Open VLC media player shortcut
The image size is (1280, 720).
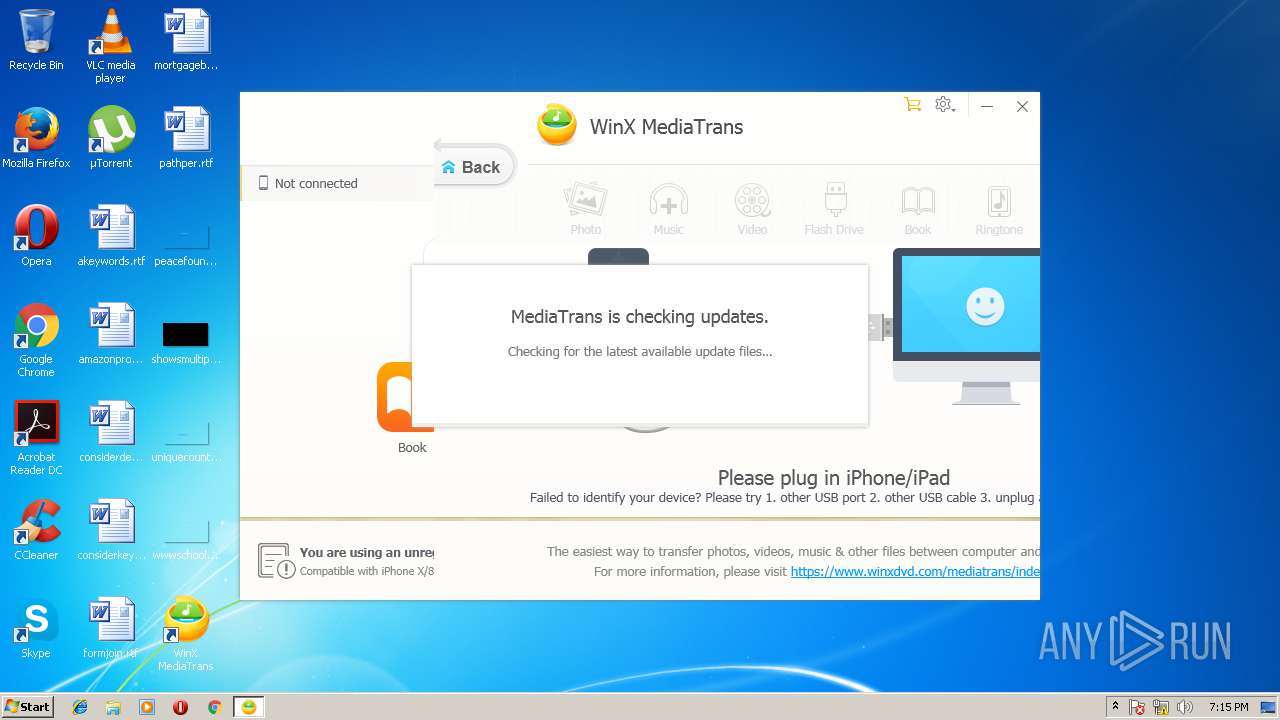(x=110, y=47)
